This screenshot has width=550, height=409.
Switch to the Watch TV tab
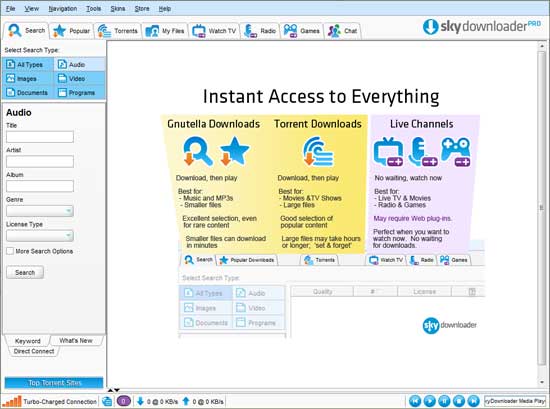pos(214,31)
